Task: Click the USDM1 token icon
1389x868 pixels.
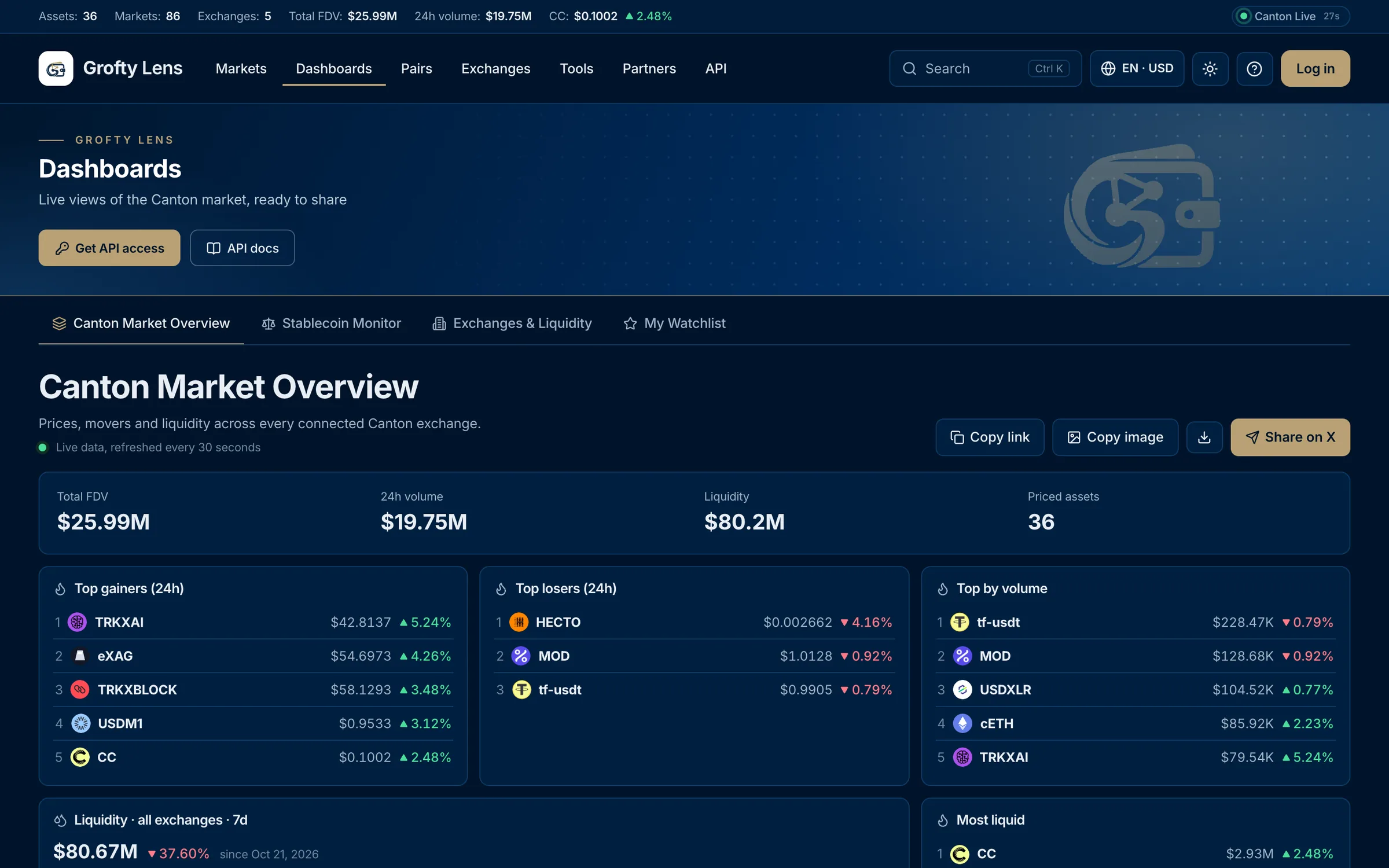Action: [x=80, y=723]
